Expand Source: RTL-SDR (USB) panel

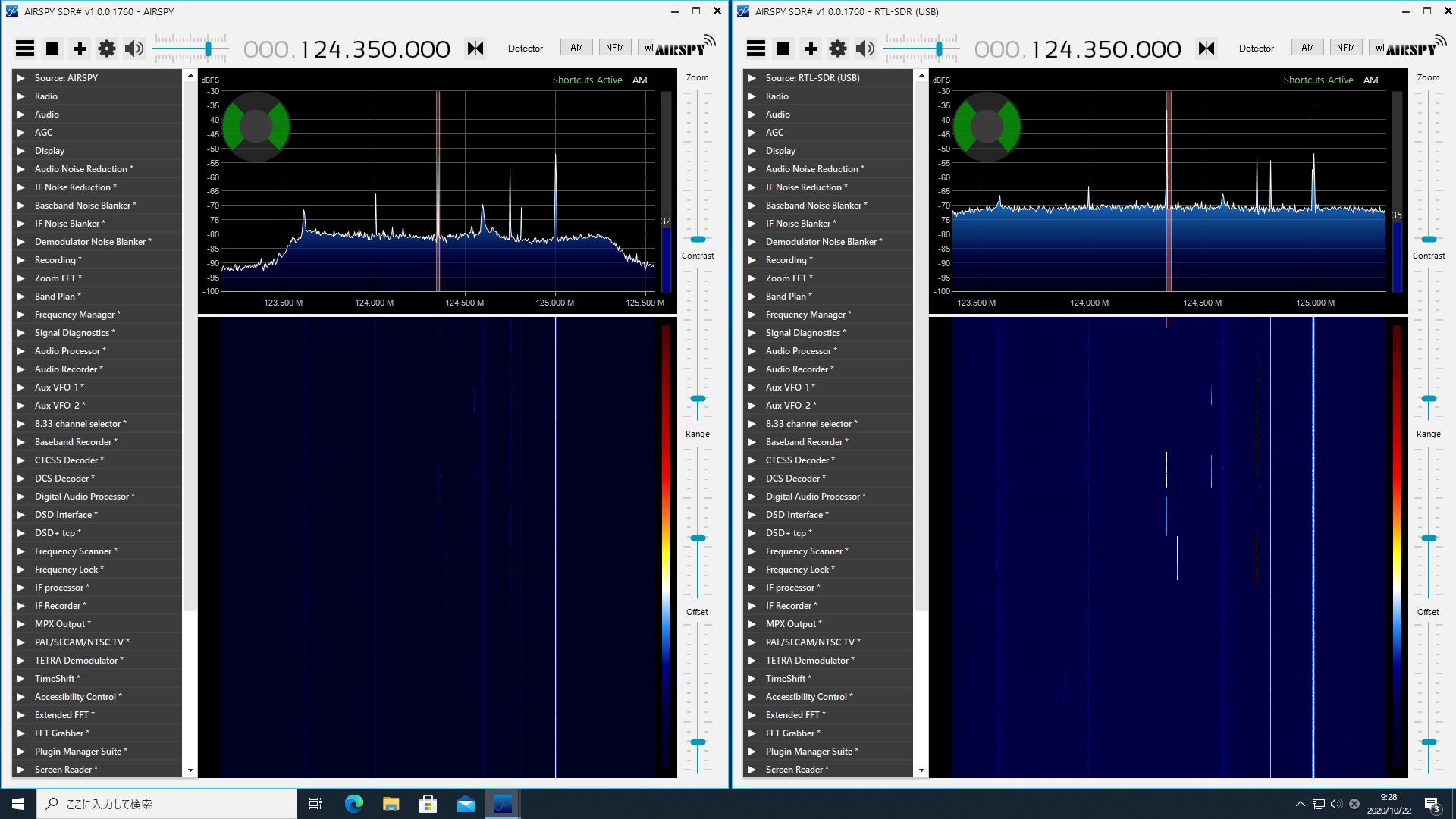coord(828,77)
